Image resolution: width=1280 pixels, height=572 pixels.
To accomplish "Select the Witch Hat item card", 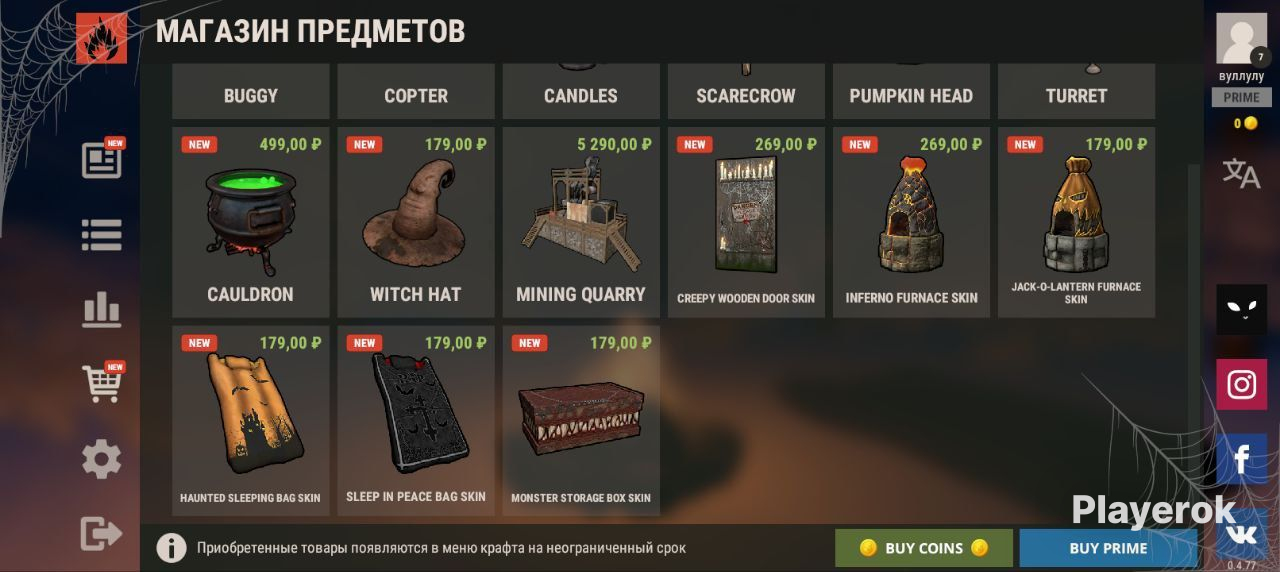I will (415, 222).
